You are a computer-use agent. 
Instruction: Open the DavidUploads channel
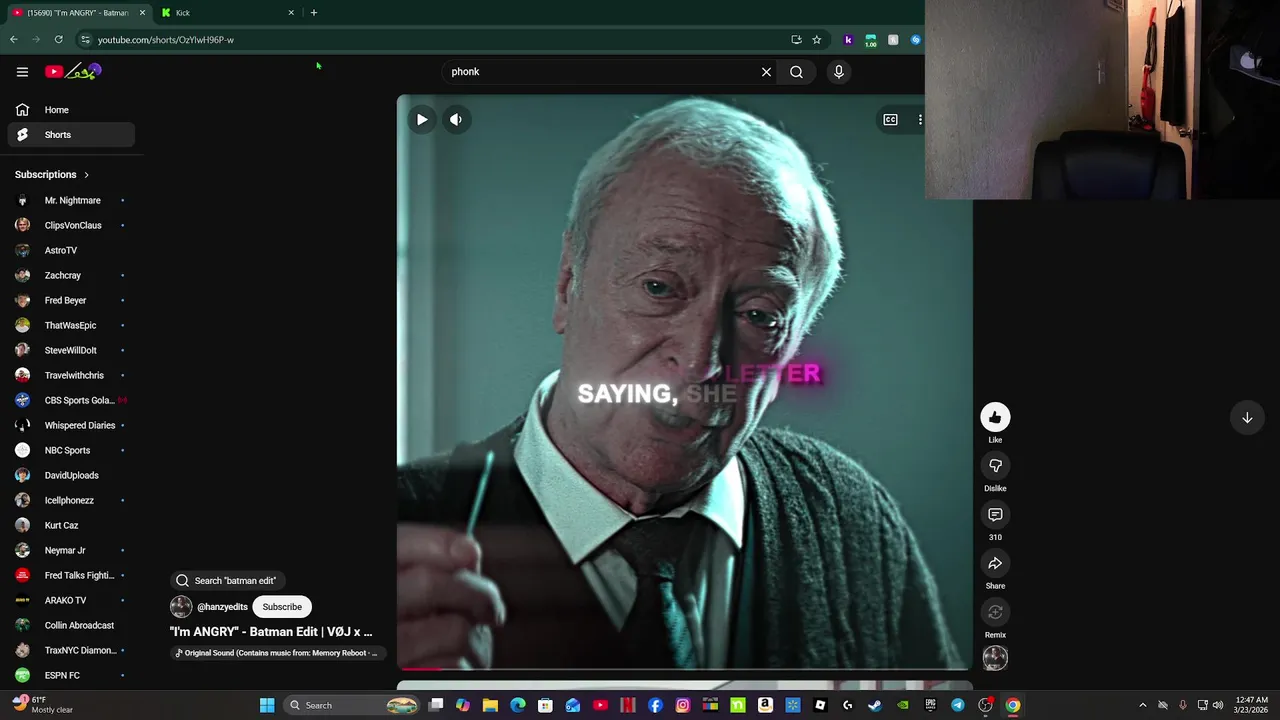tap(71, 475)
